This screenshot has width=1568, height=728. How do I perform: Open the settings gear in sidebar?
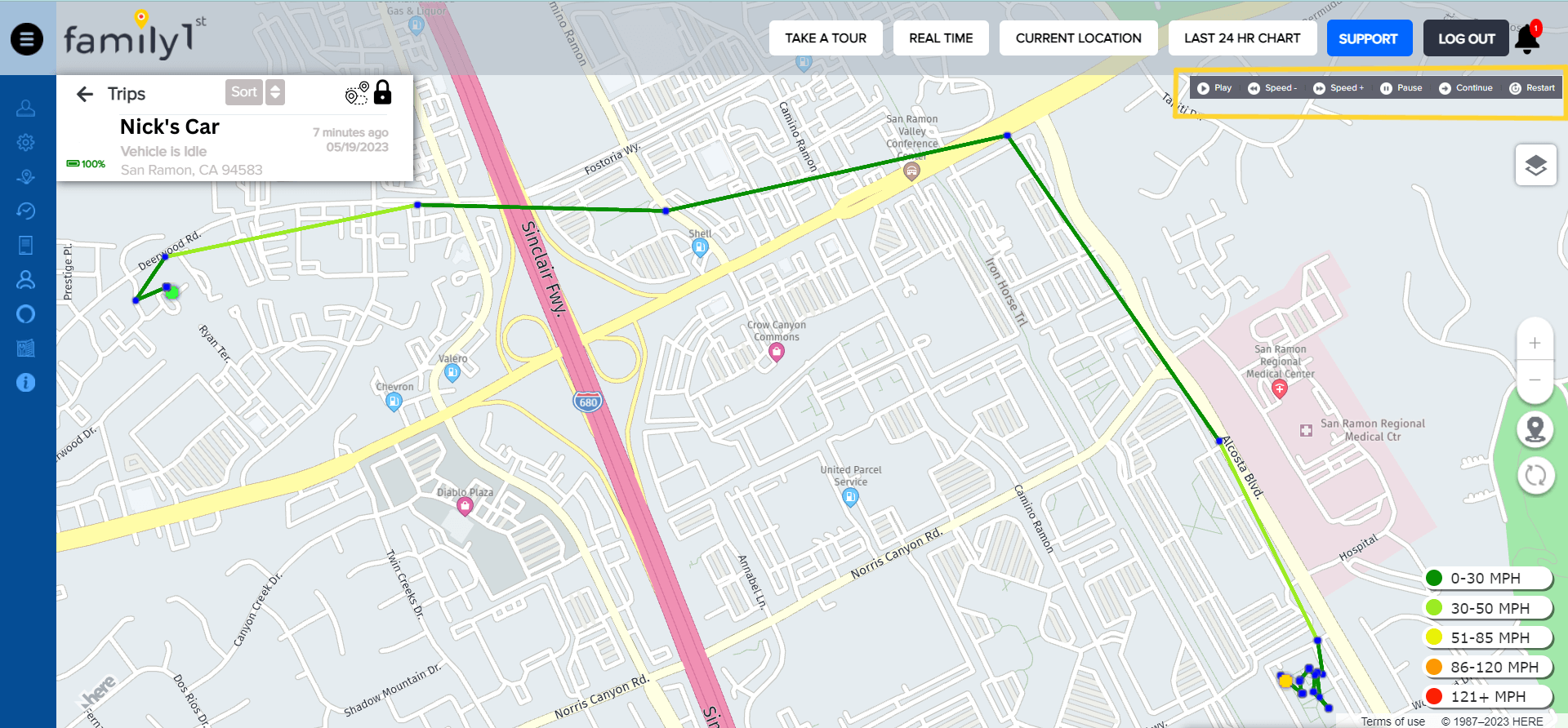[26, 142]
